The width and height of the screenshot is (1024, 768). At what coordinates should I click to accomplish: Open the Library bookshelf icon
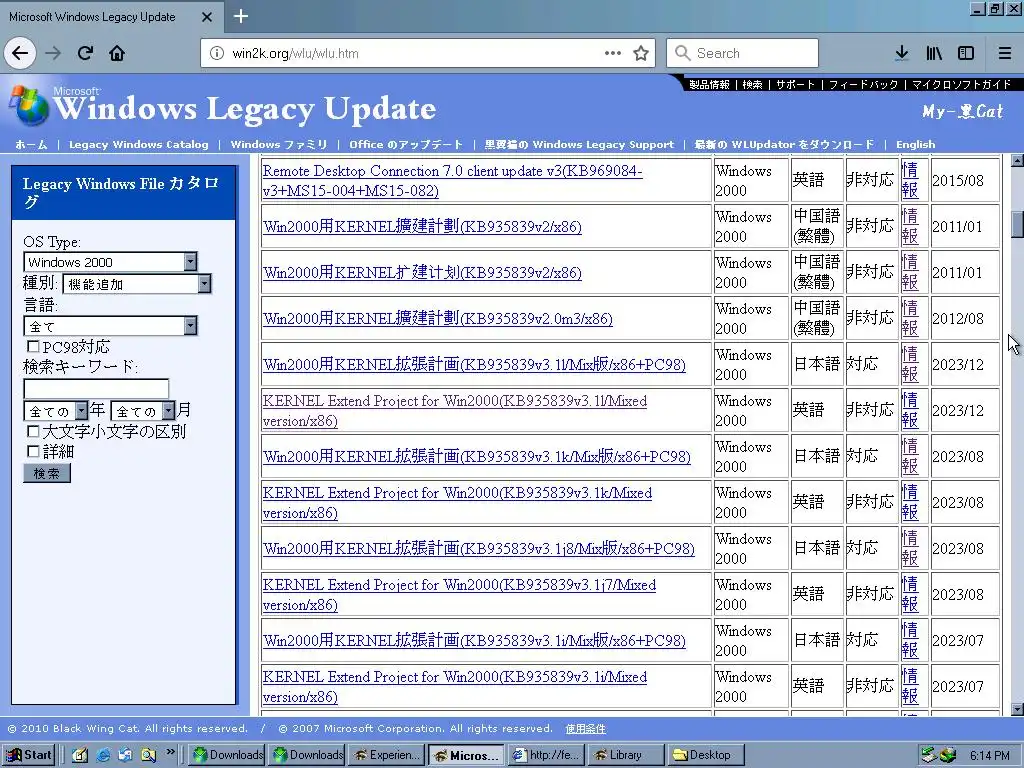(x=934, y=53)
